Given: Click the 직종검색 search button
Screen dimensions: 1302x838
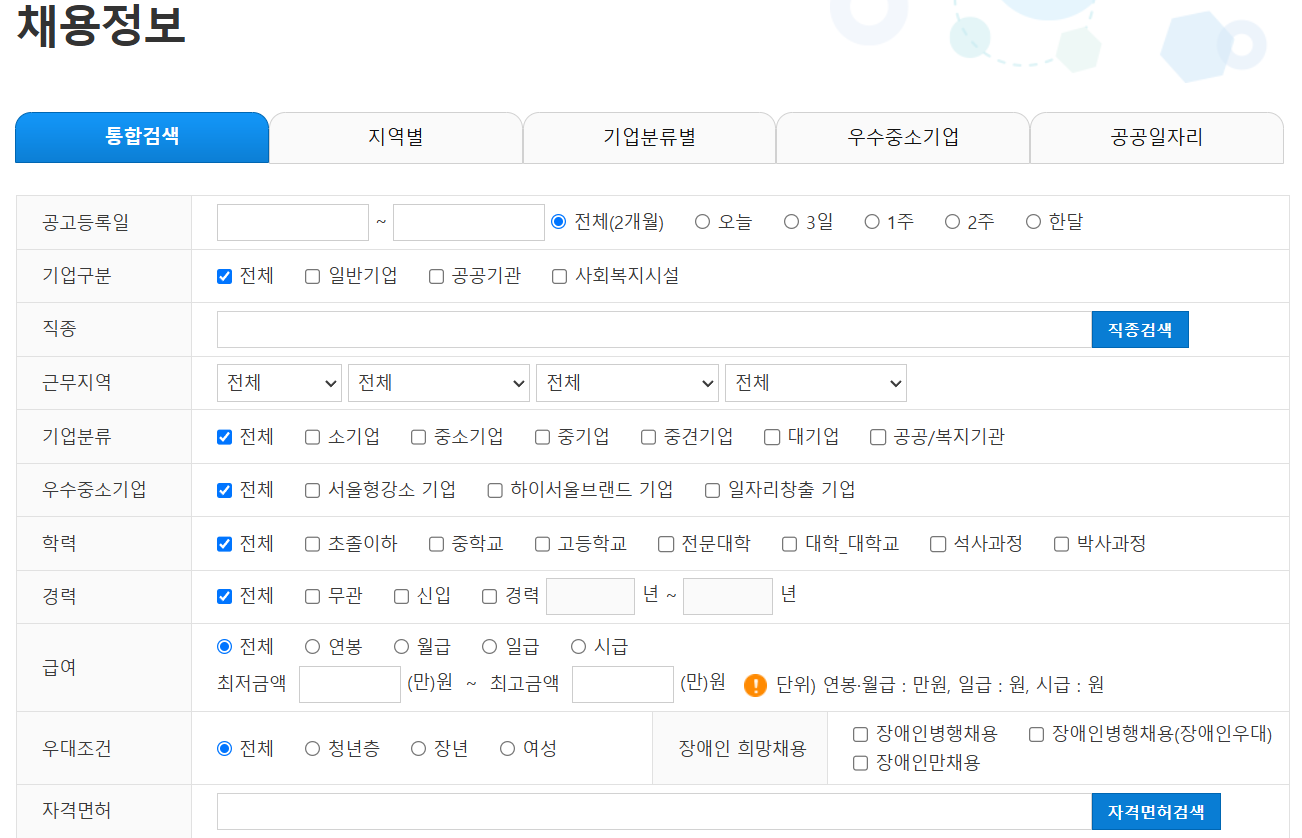Looking at the screenshot, I should [1139, 329].
